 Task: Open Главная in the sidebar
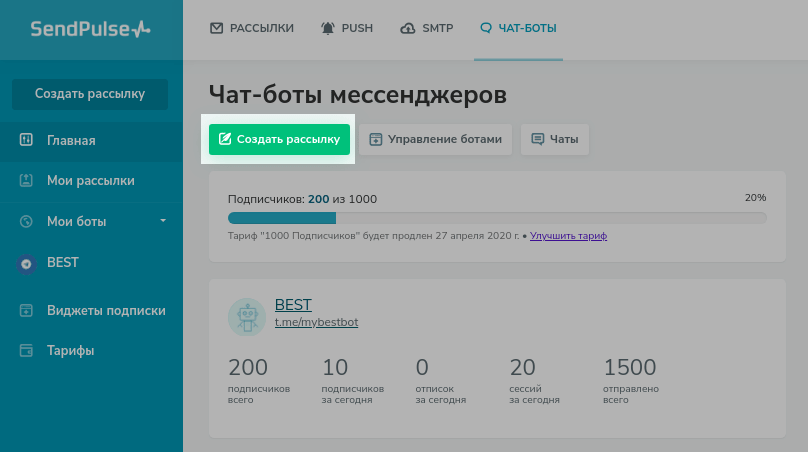(x=91, y=140)
